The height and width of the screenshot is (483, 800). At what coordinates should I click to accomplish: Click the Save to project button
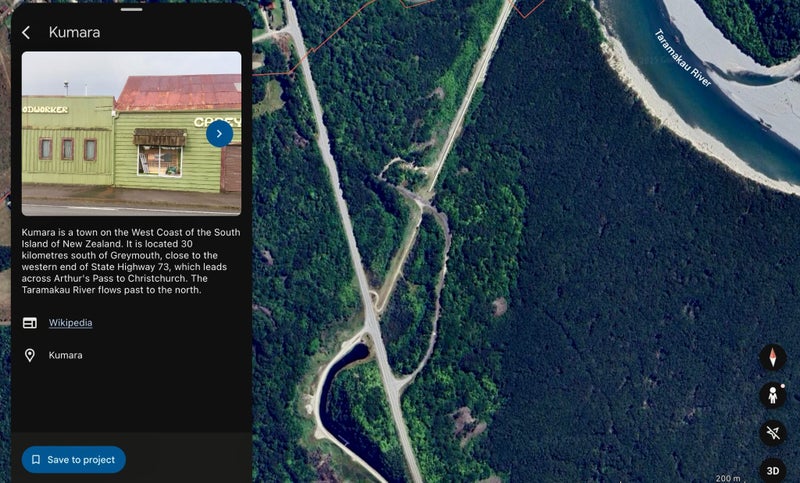[73, 460]
